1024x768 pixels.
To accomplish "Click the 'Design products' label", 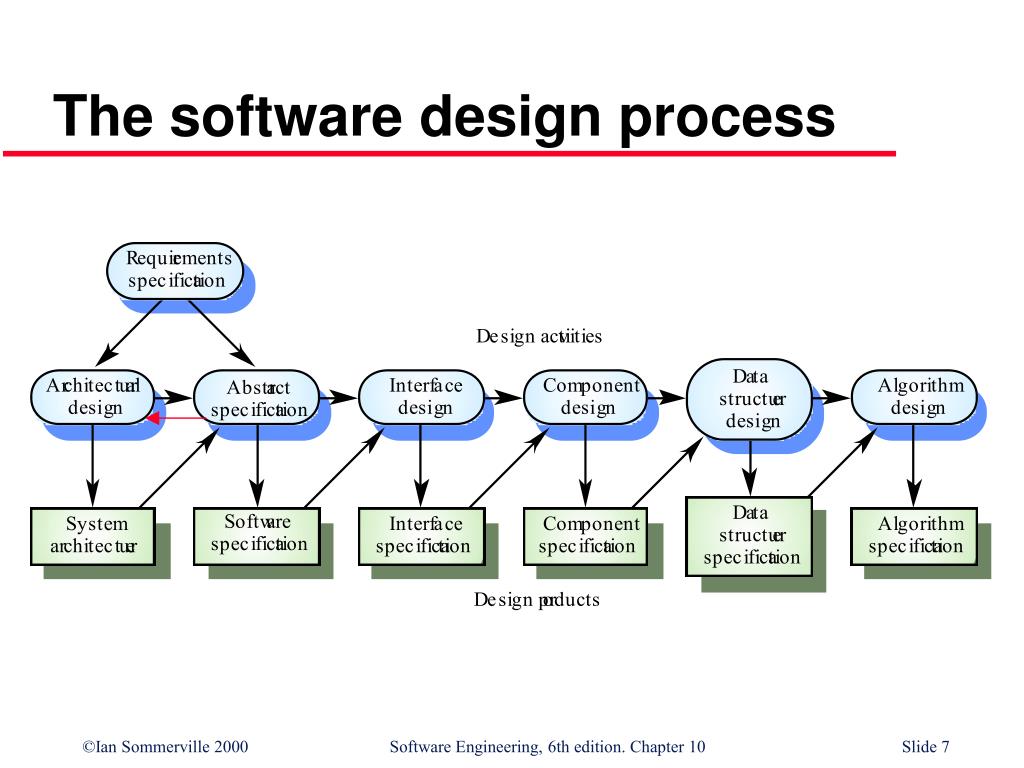I will tap(537, 600).
